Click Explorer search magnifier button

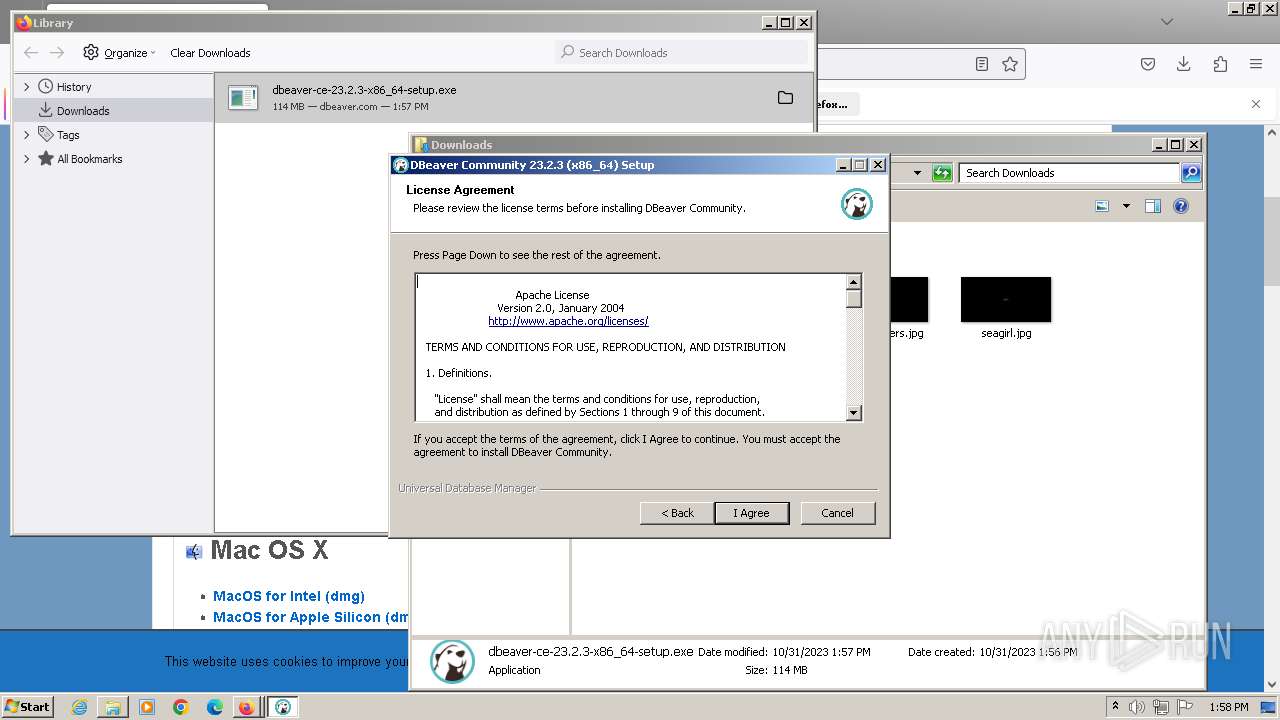click(1190, 173)
